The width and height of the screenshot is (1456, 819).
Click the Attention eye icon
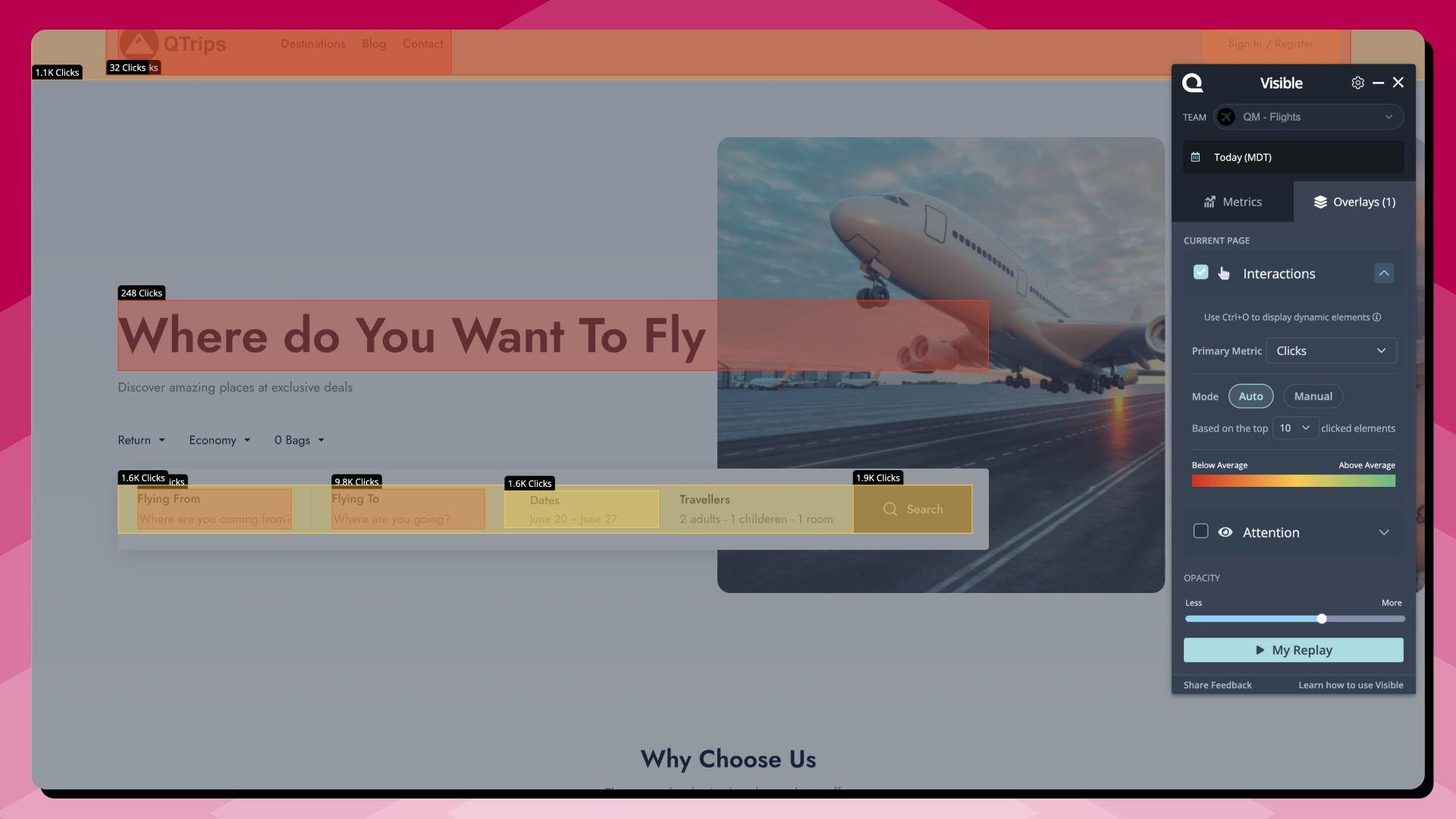click(x=1225, y=532)
